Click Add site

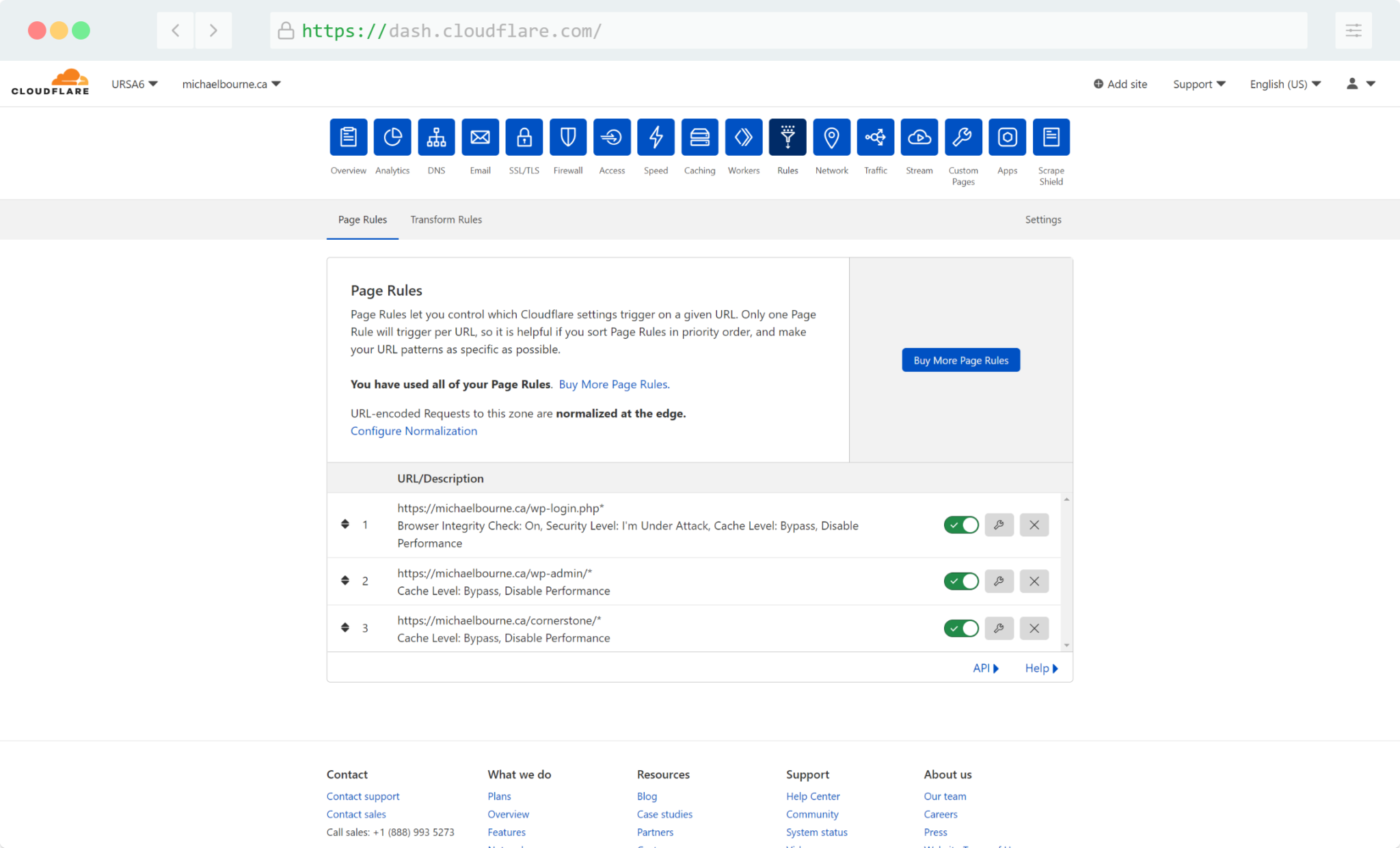pos(1120,84)
